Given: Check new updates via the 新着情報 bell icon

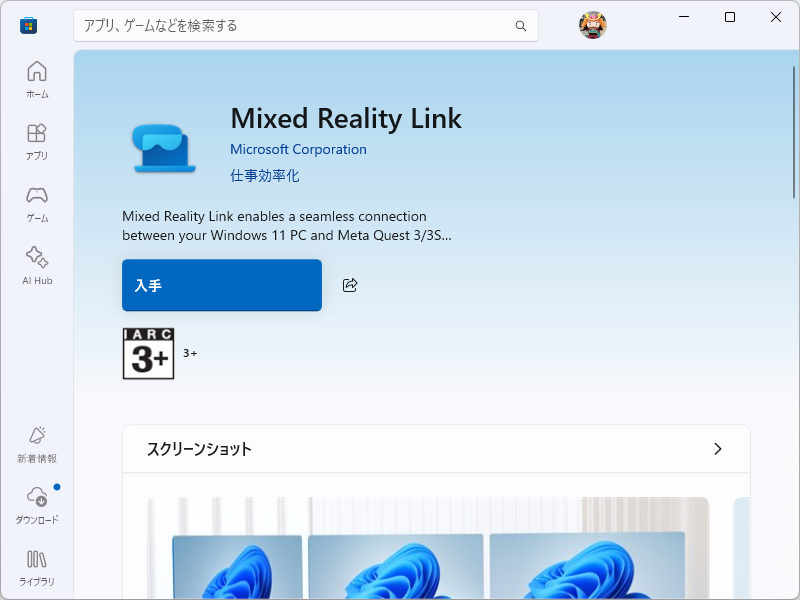Looking at the screenshot, I should pyautogui.click(x=36, y=440).
